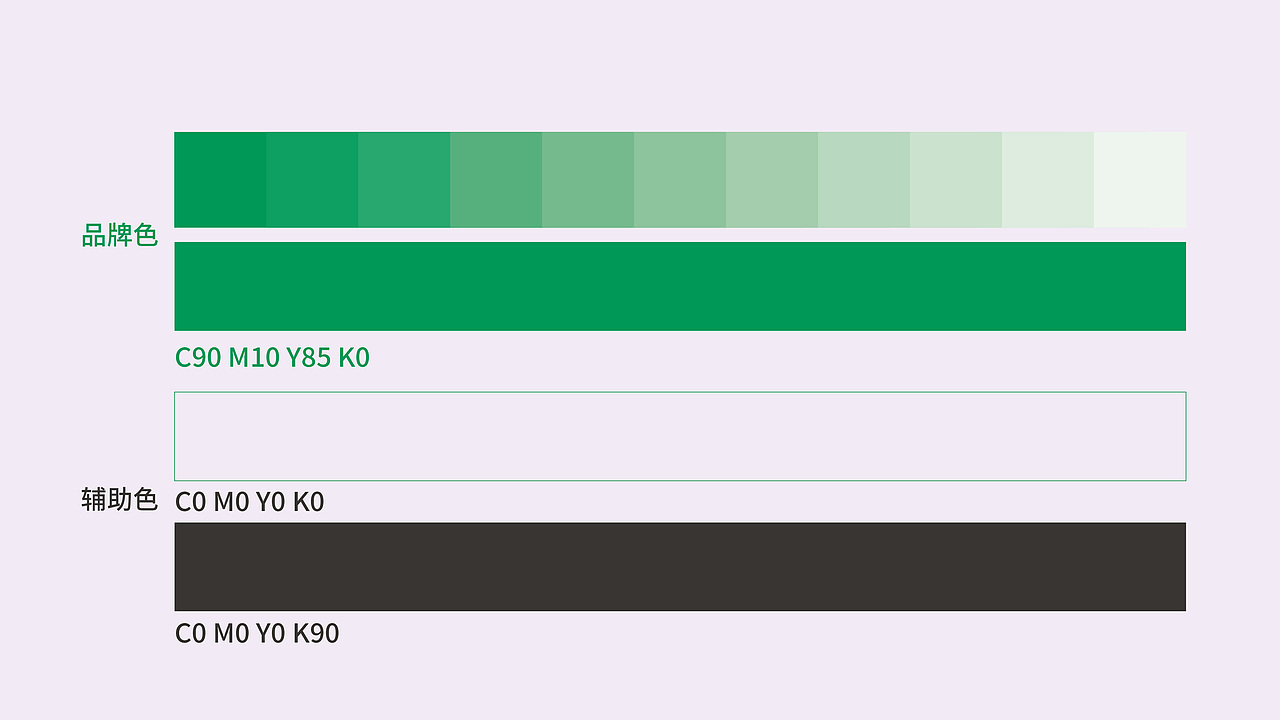Select the white bar with the green outline
Image resolution: width=1280 pixels, height=720 pixels.
(x=680, y=436)
